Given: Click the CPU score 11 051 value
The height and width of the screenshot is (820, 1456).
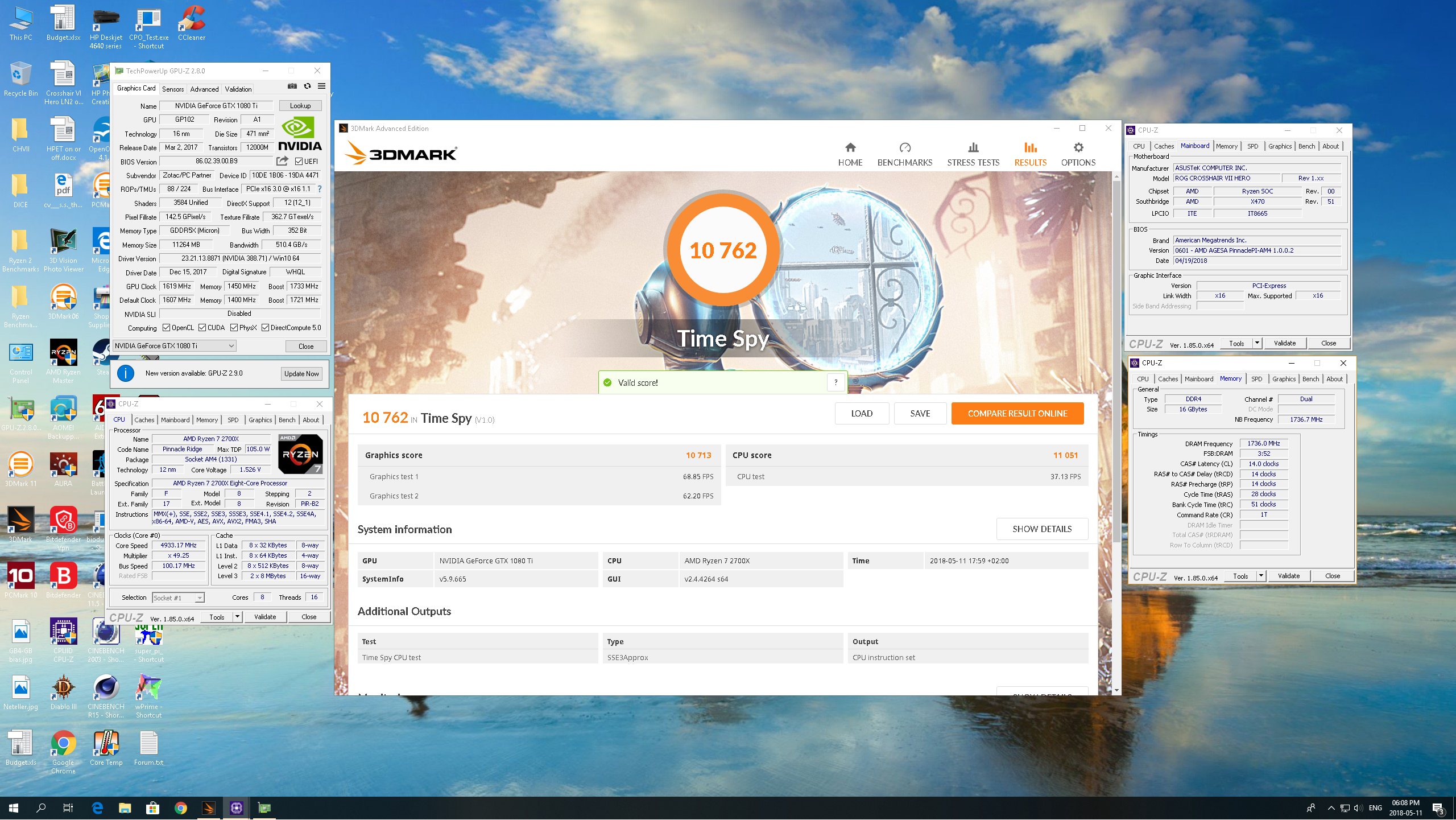Looking at the screenshot, I should (1065, 455).
